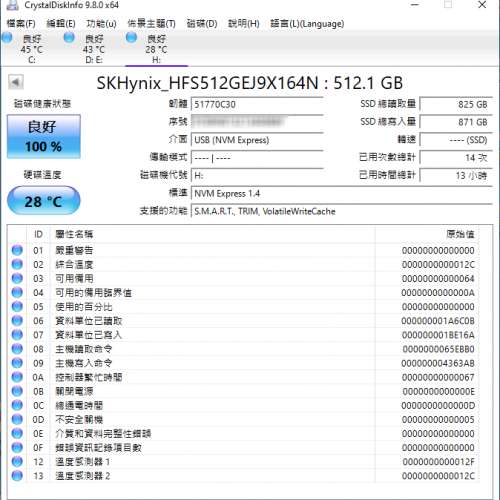Click the total host writes value 871 GB
The height and width of the screenshot is (500, 500).
point(456,122)
